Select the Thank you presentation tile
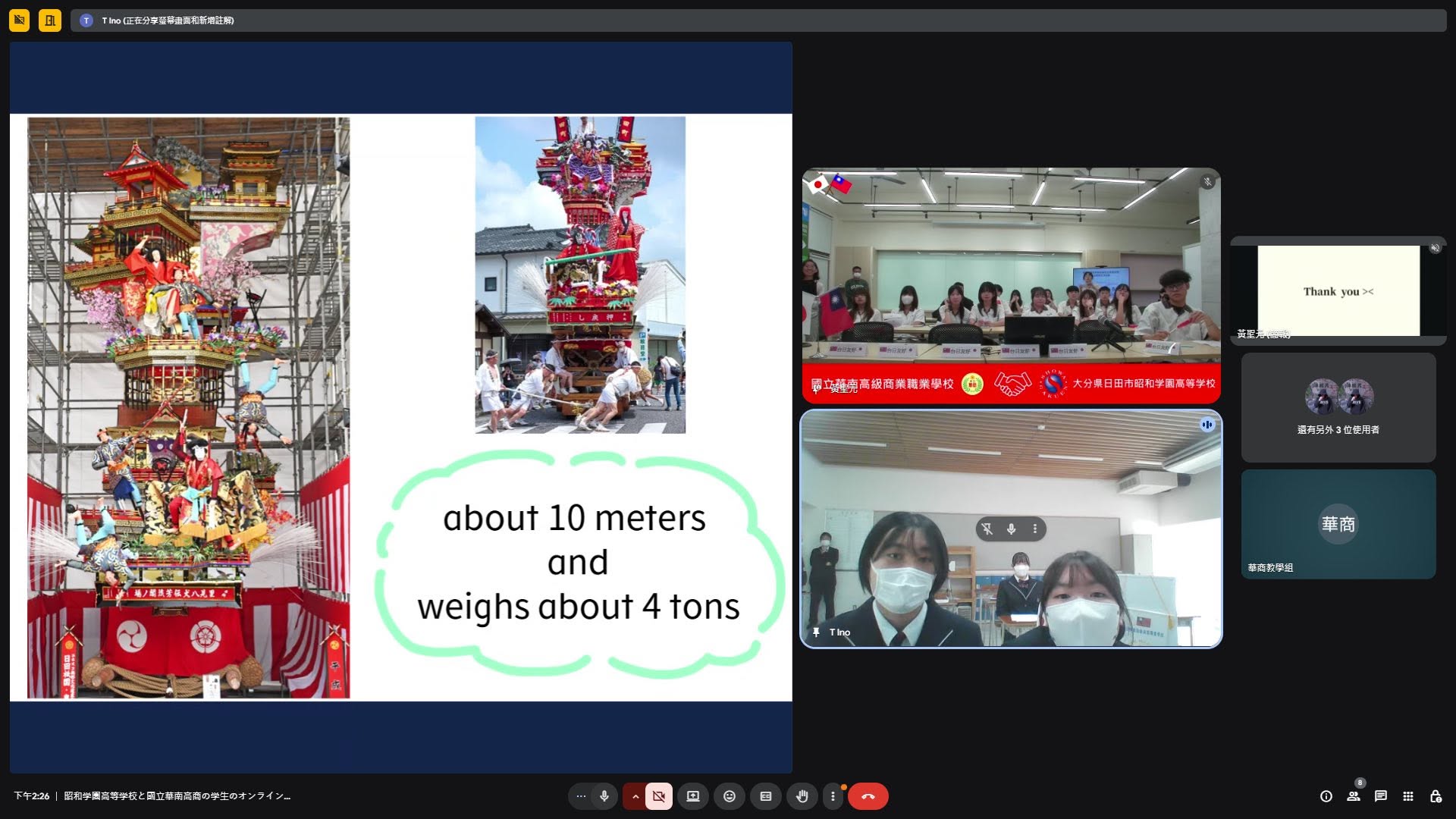Image resolution: width=1456 pixels, height=819 pixels. click(x=1338, y=290)
